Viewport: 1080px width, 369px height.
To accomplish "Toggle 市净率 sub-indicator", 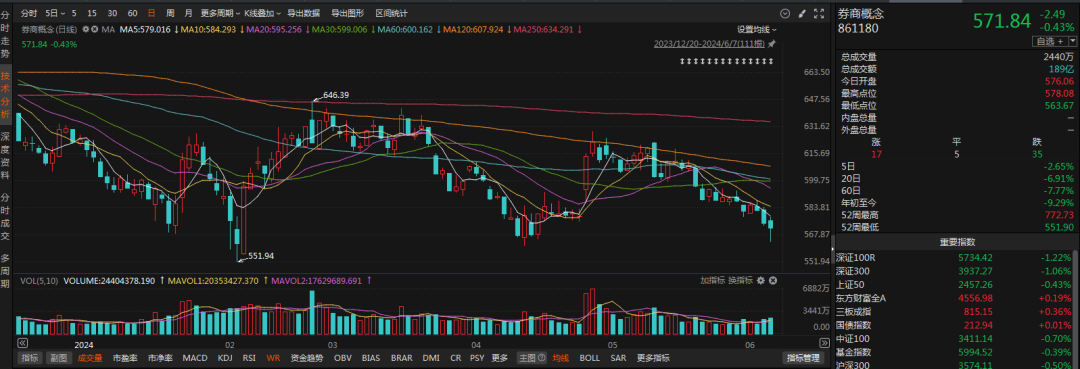I will pyautogui.click(x=159, y=358).
